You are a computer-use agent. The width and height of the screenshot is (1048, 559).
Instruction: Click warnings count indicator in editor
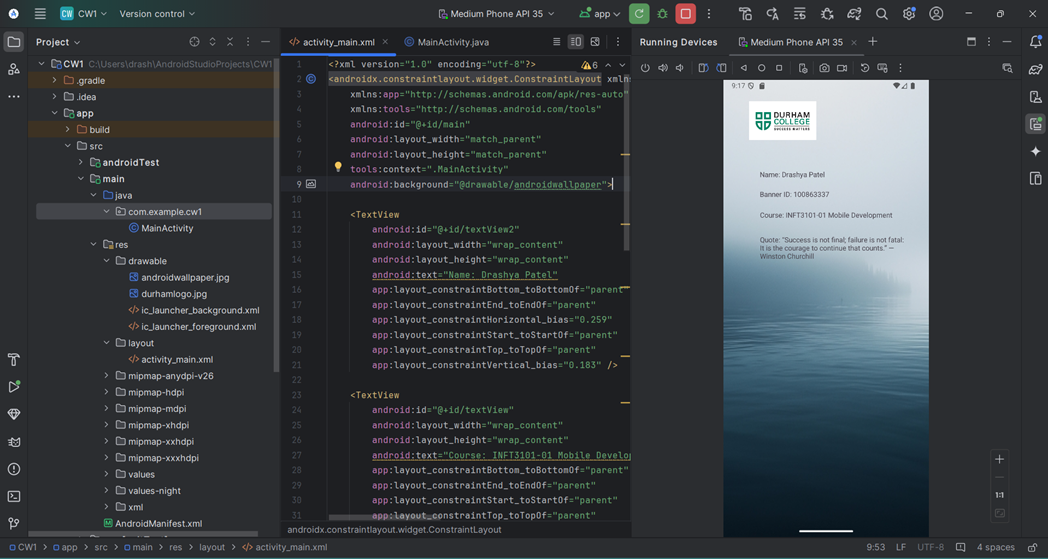590,65
